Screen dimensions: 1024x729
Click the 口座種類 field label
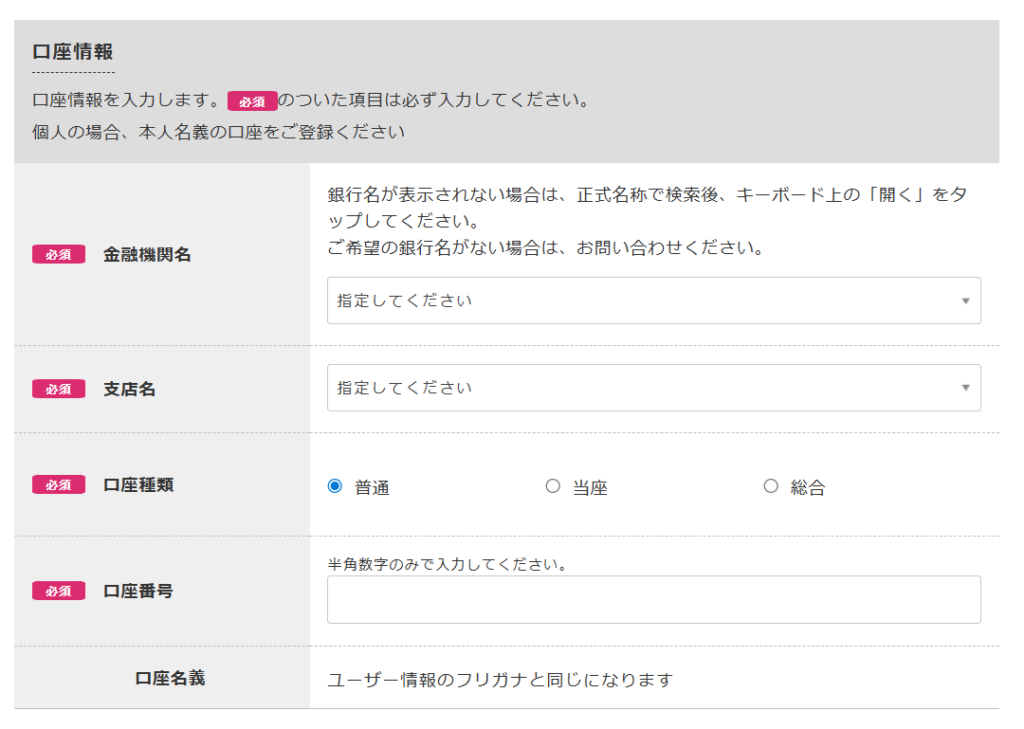(x=139, y=485)
